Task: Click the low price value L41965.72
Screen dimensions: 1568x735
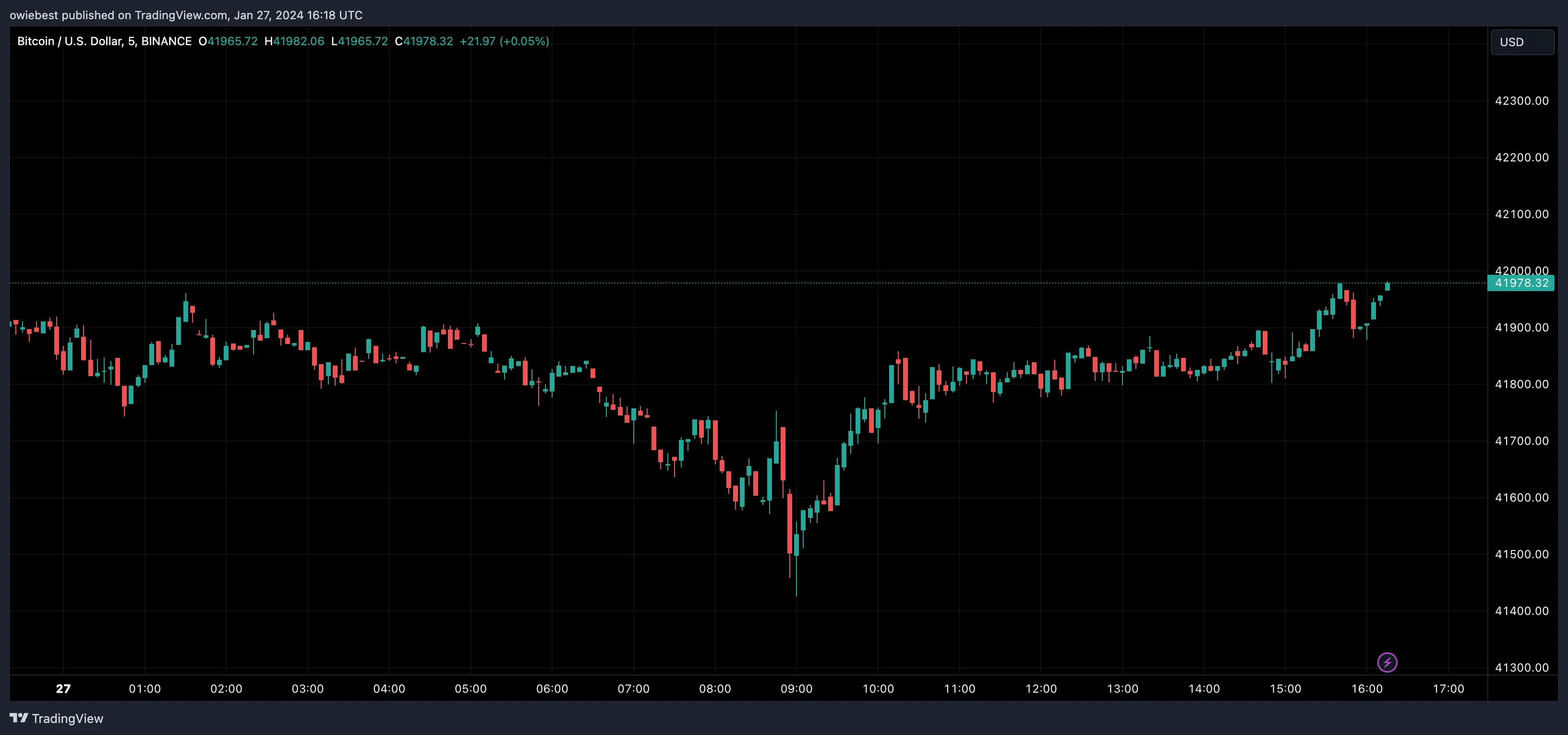Action: pos(359,41)
